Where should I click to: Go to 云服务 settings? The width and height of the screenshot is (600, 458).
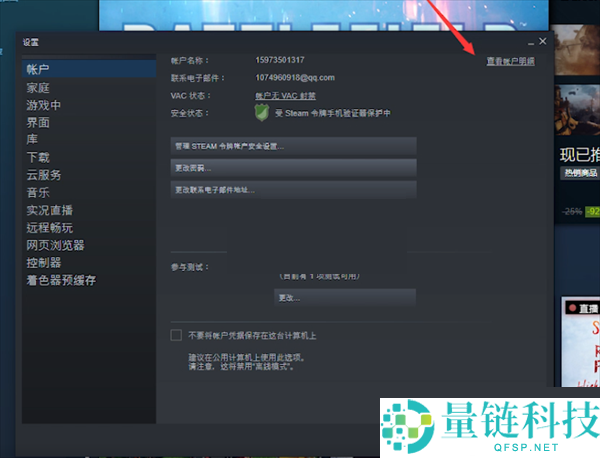[x=44, y=175]
